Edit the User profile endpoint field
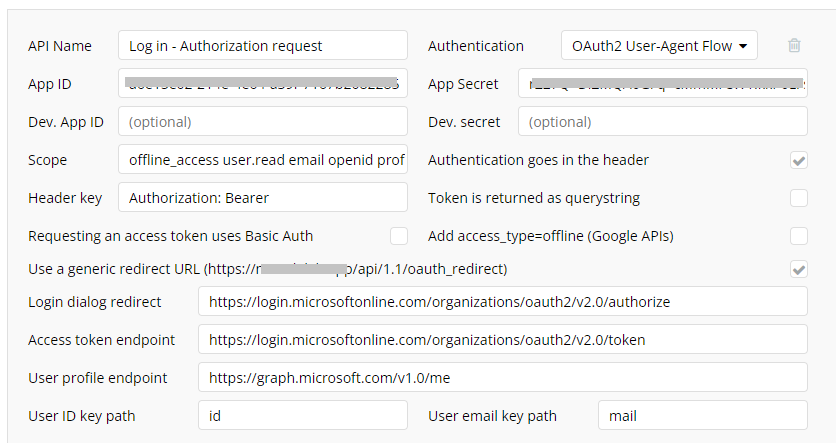This screenshot has width=836, height=443. point(503,377)
